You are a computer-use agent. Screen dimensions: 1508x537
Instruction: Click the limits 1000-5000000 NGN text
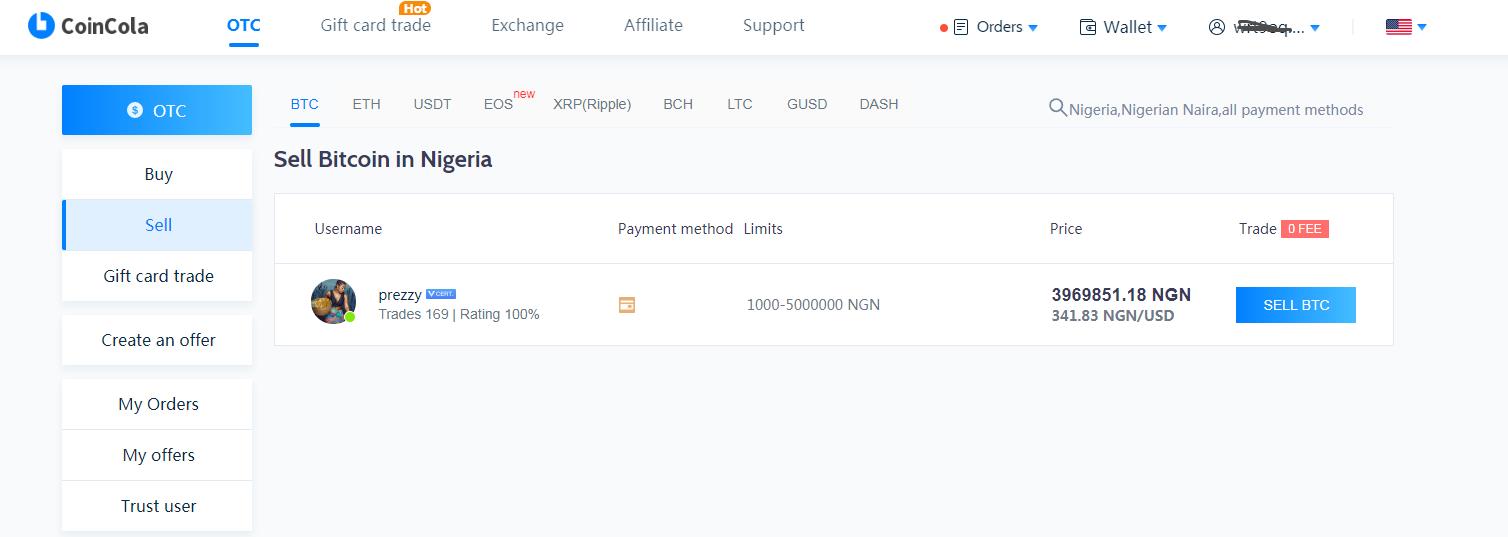(x=813, y=305)
